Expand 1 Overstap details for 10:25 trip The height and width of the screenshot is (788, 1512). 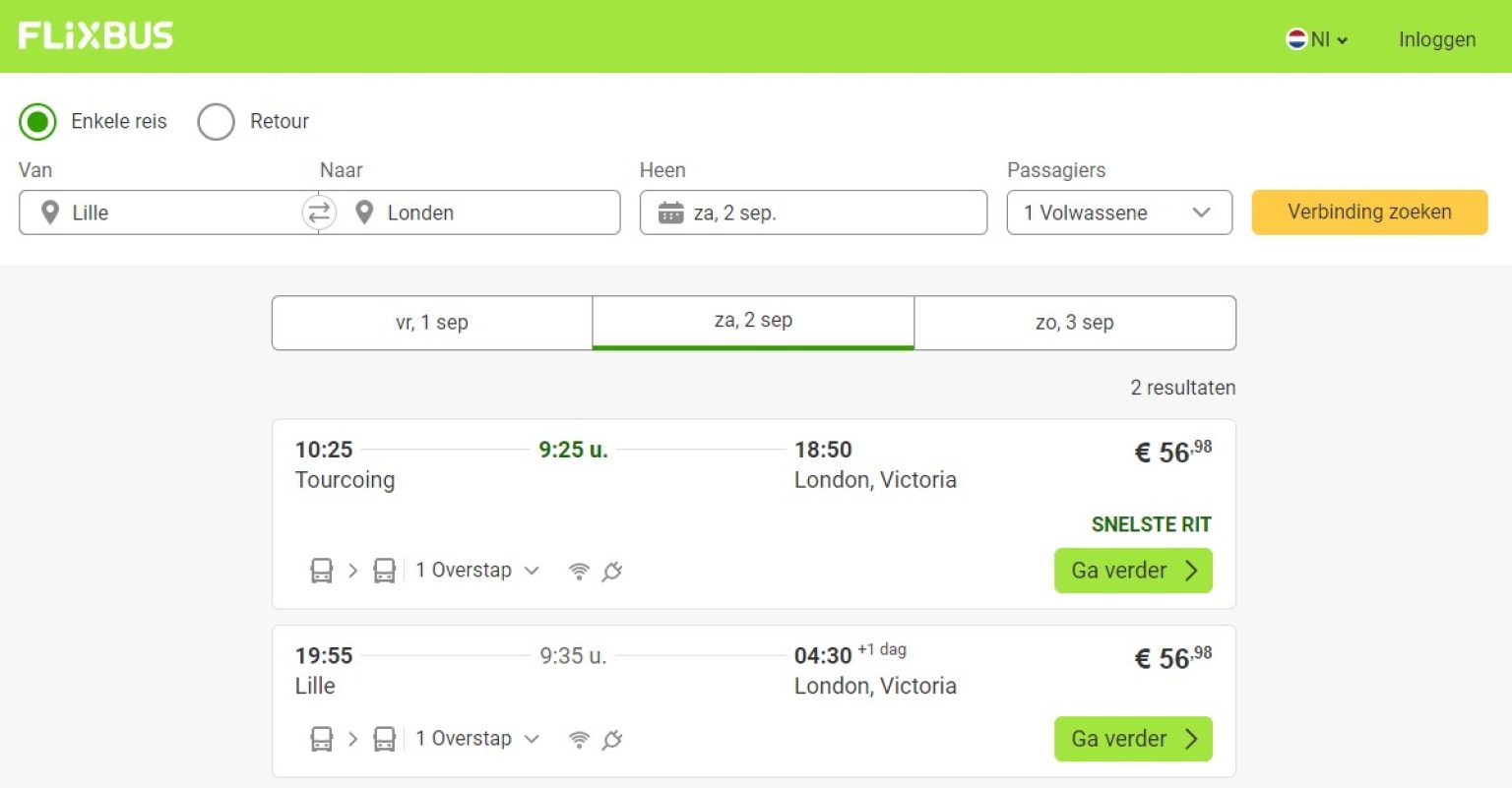tap(477, 571)
